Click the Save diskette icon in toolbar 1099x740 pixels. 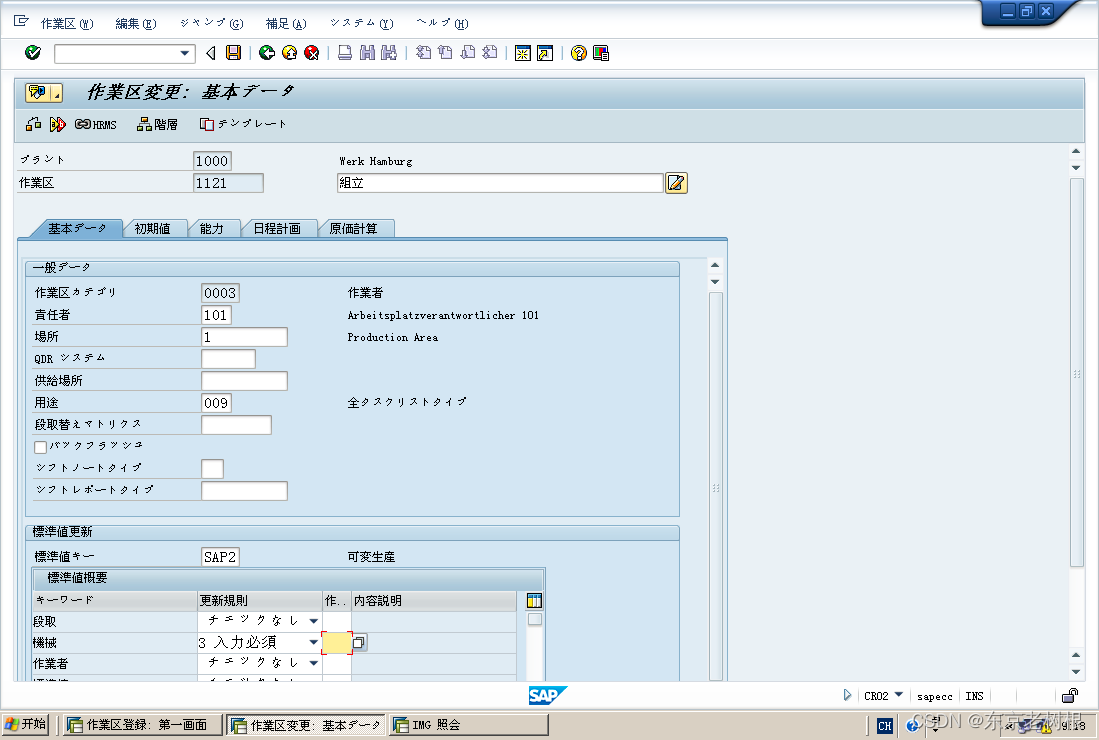233,53
